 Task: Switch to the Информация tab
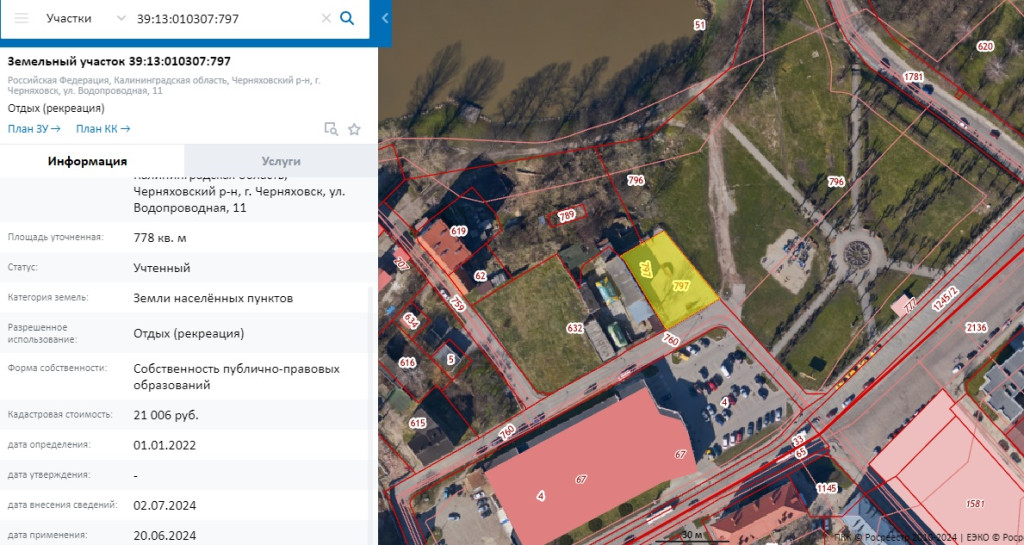click(88, 161)
